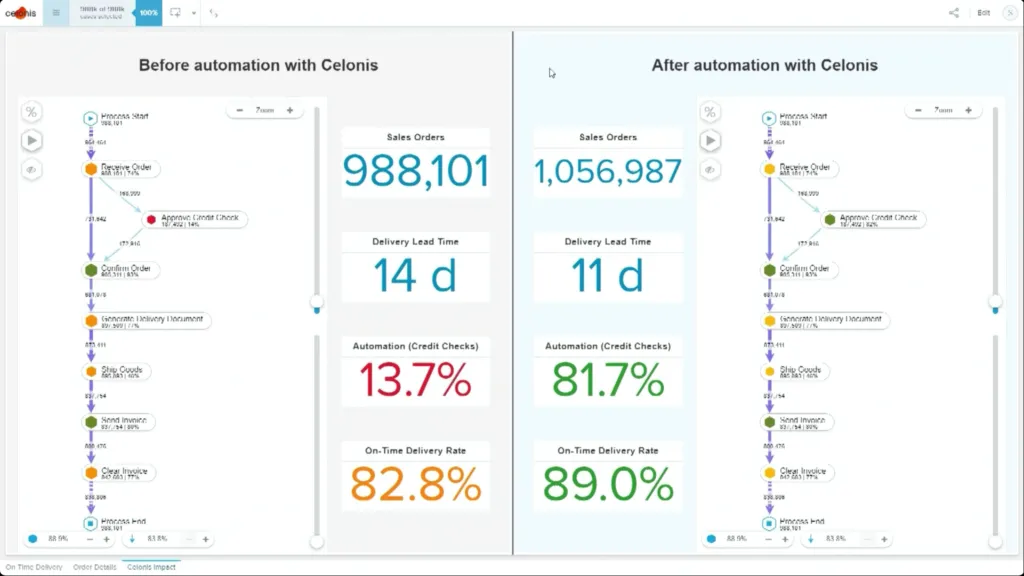Increase connections 83.8% in After explorer

click(x=884, y=539)
